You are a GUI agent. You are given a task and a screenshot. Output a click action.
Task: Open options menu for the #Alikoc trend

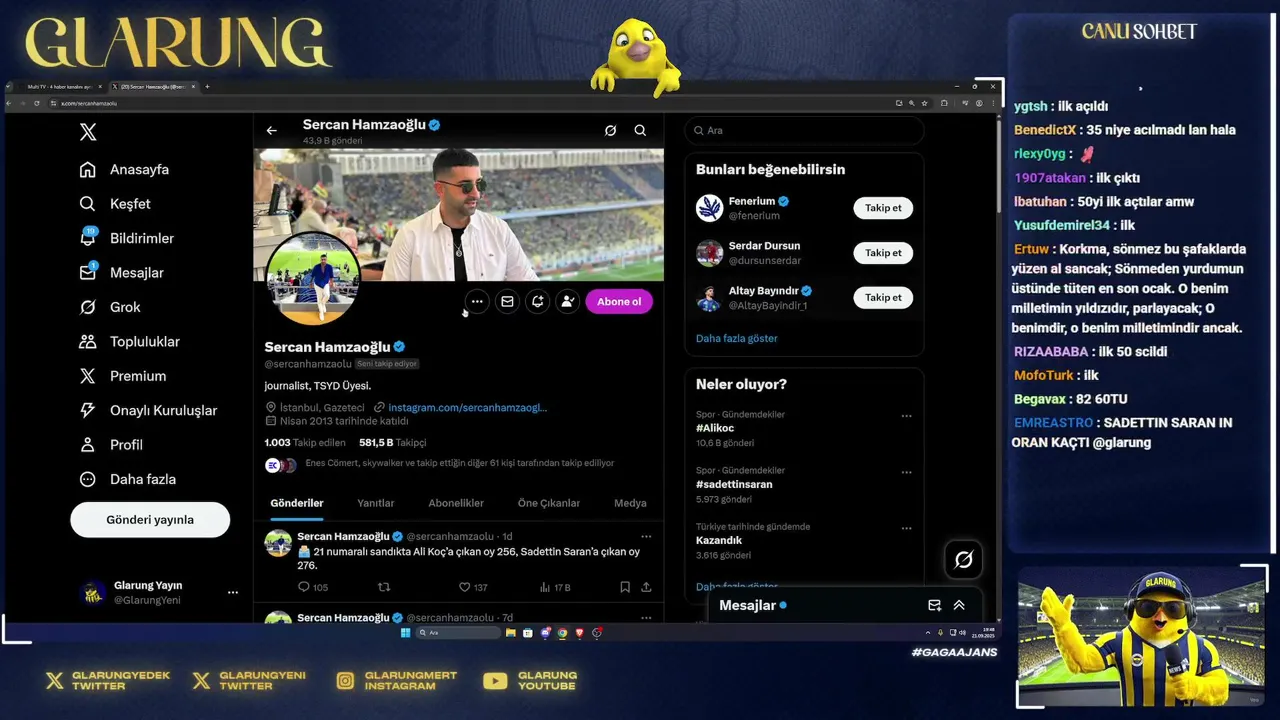click(906, 416)
